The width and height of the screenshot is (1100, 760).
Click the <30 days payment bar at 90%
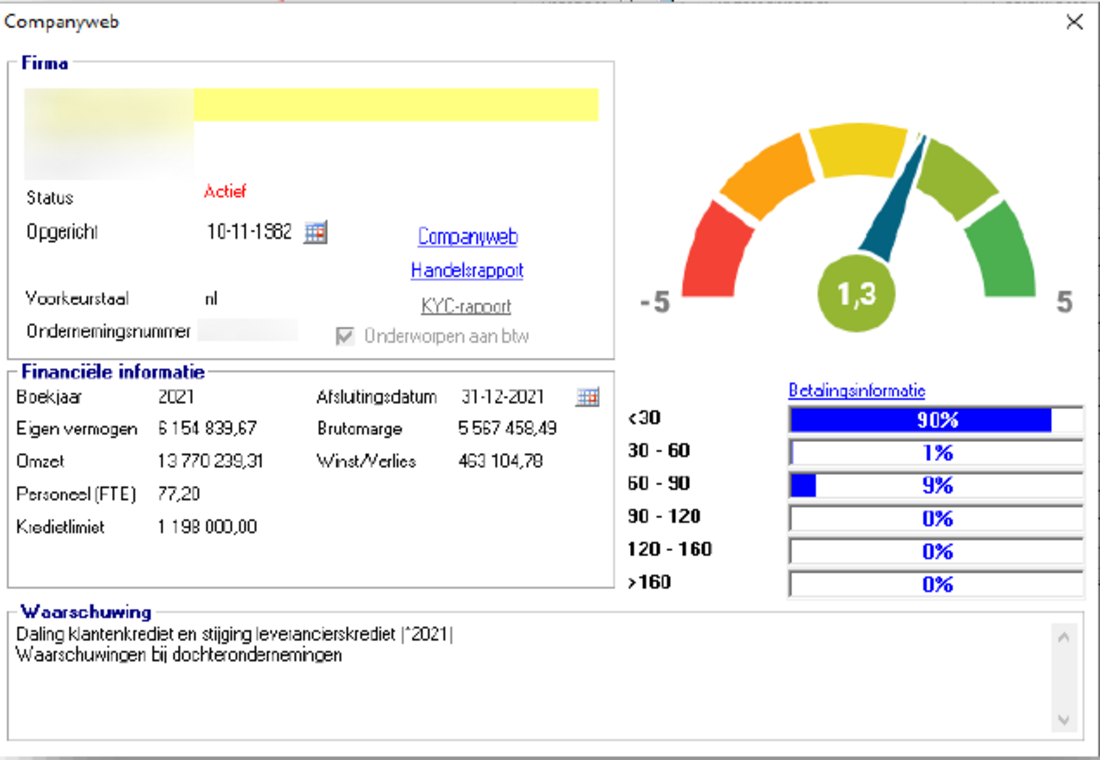pos(935,420)
